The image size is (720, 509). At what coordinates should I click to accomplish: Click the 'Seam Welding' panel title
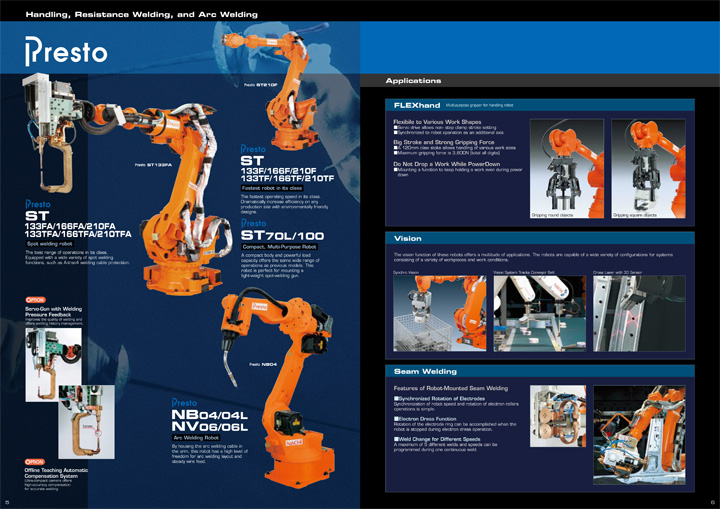(x=425, y=371)
